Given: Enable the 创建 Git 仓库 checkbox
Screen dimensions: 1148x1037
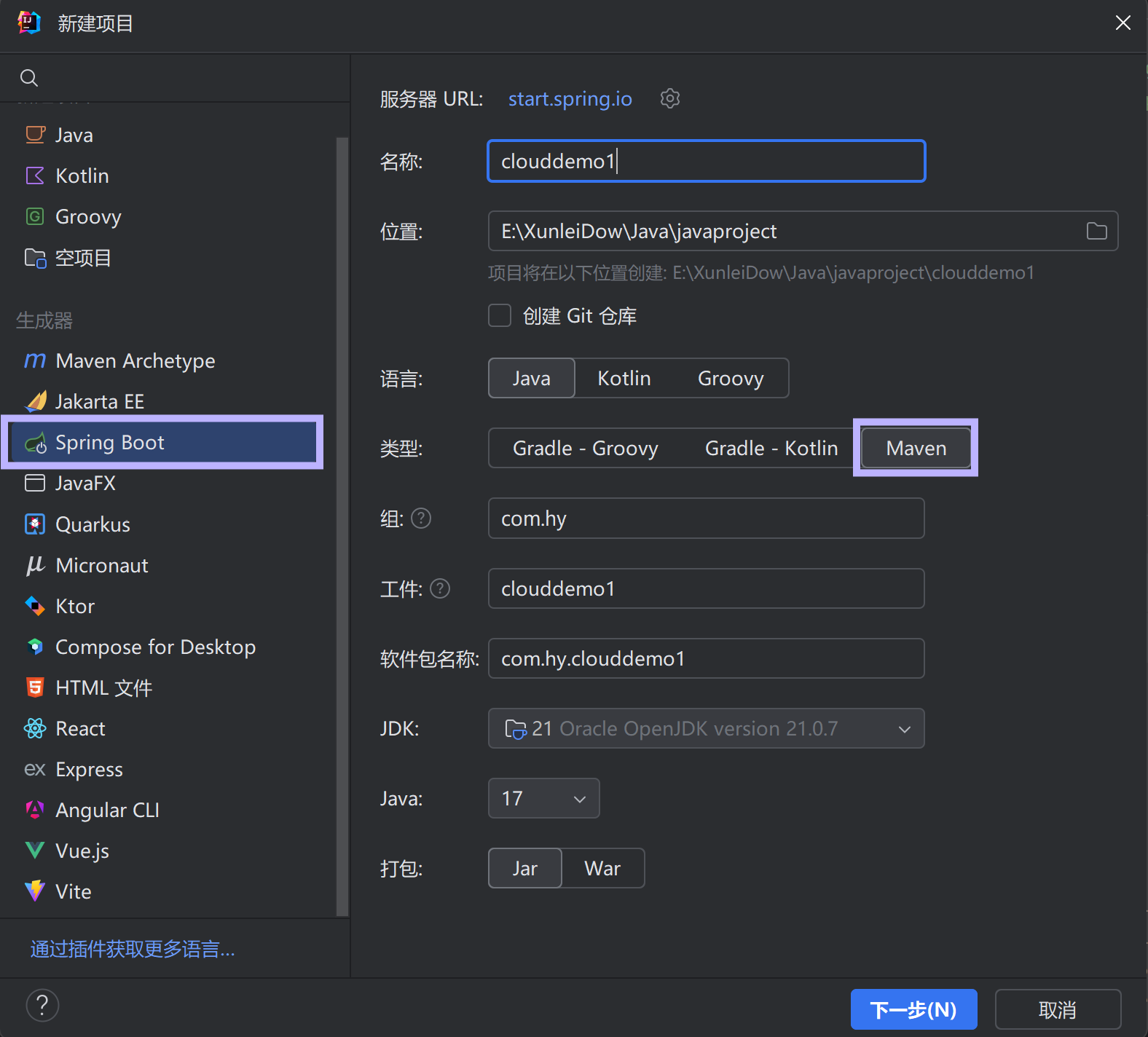Looking at the screenshot, I should [x=500, y=316].
